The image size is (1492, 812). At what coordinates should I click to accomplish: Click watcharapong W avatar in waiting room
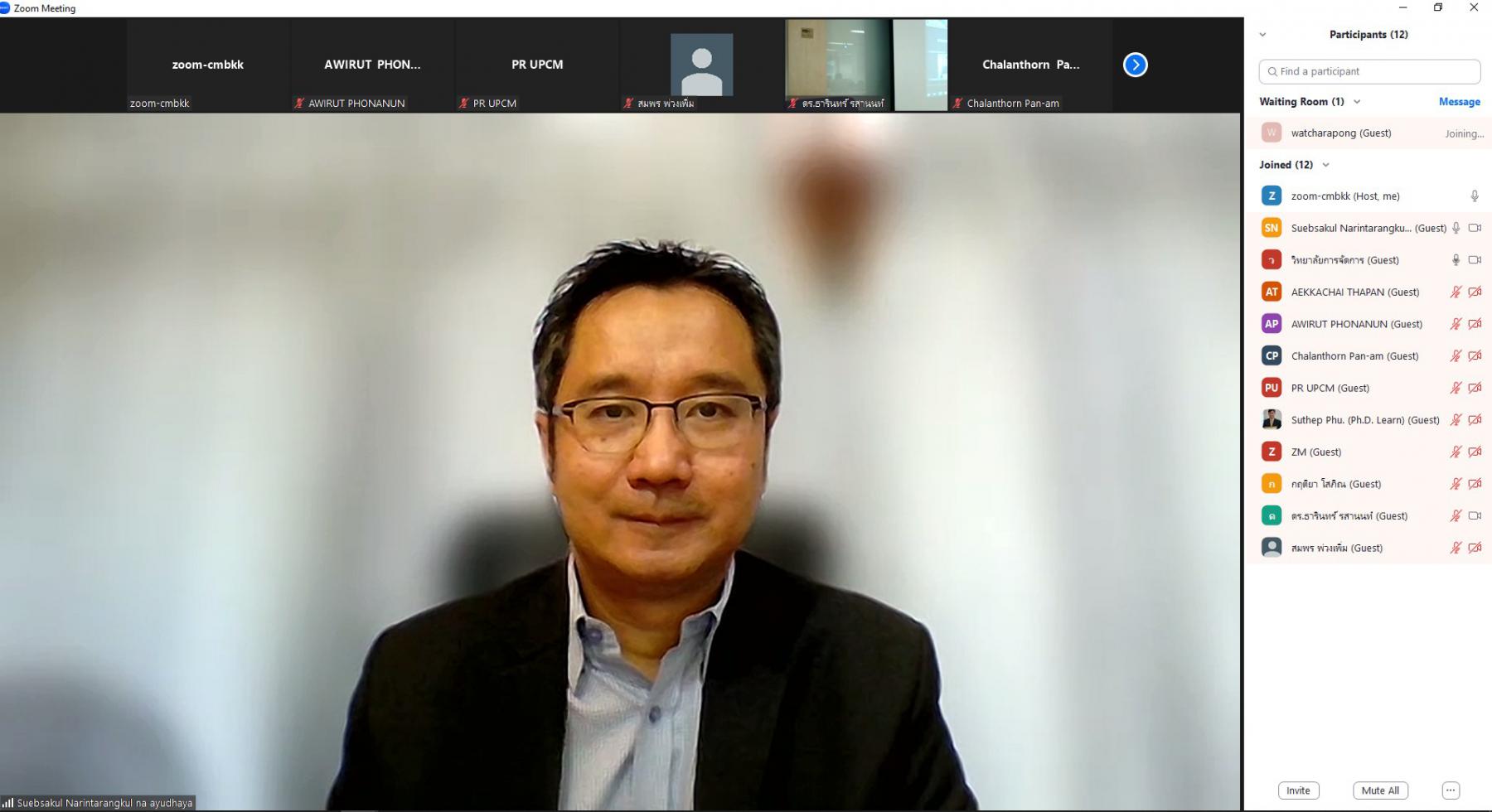[x=1272, y=133]
